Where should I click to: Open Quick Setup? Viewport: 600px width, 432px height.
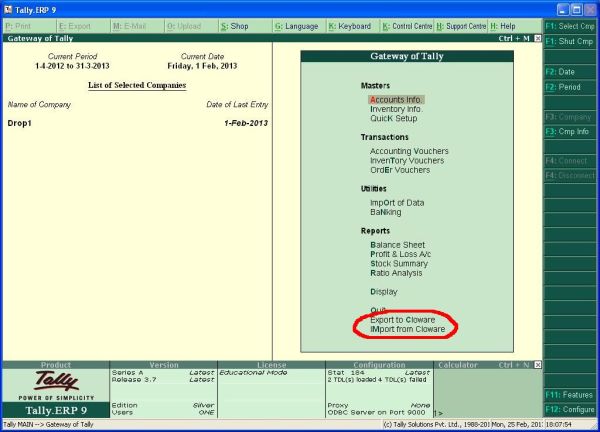tap(393, 118)
